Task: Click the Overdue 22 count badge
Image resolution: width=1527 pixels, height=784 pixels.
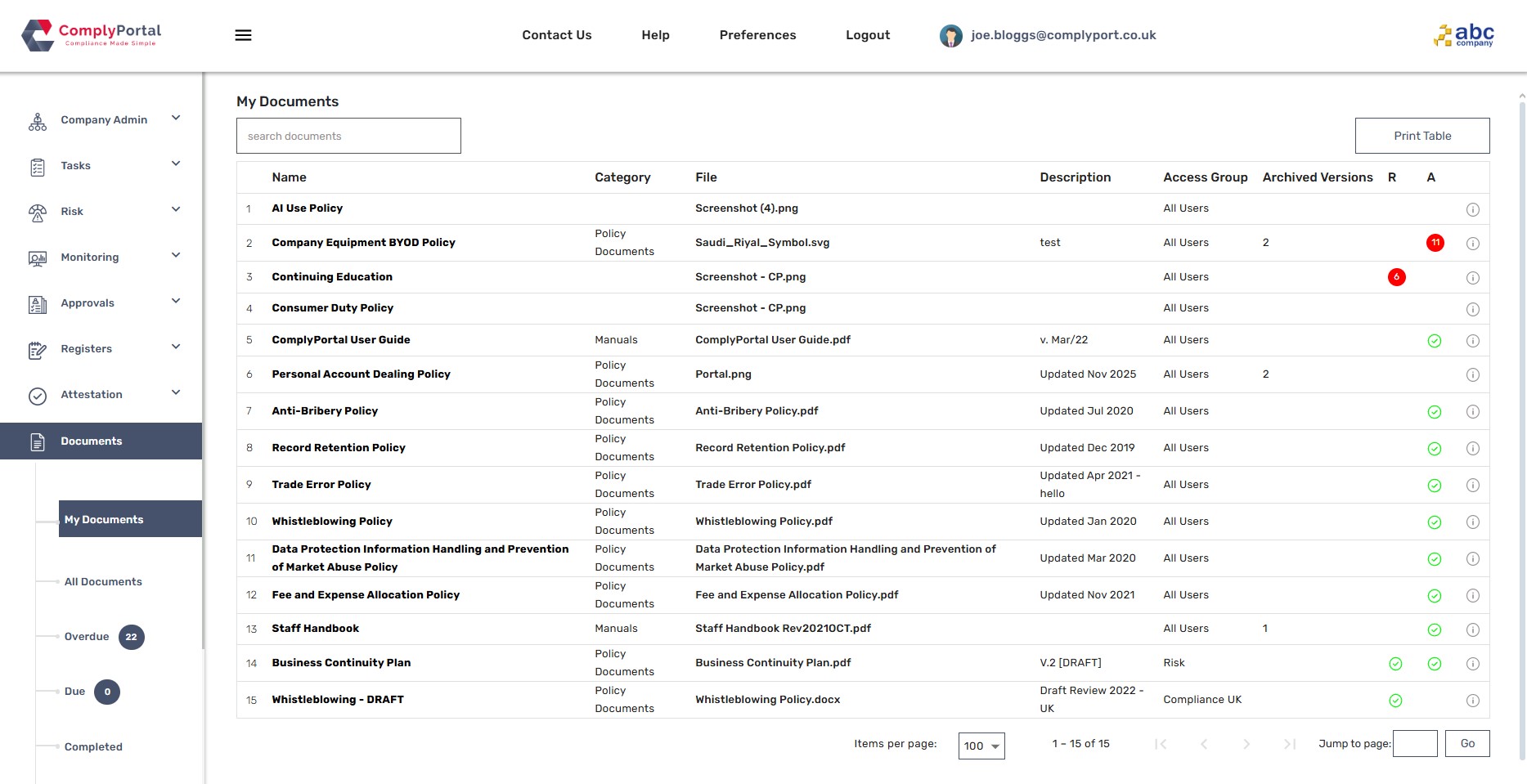Action: [132, 637]
